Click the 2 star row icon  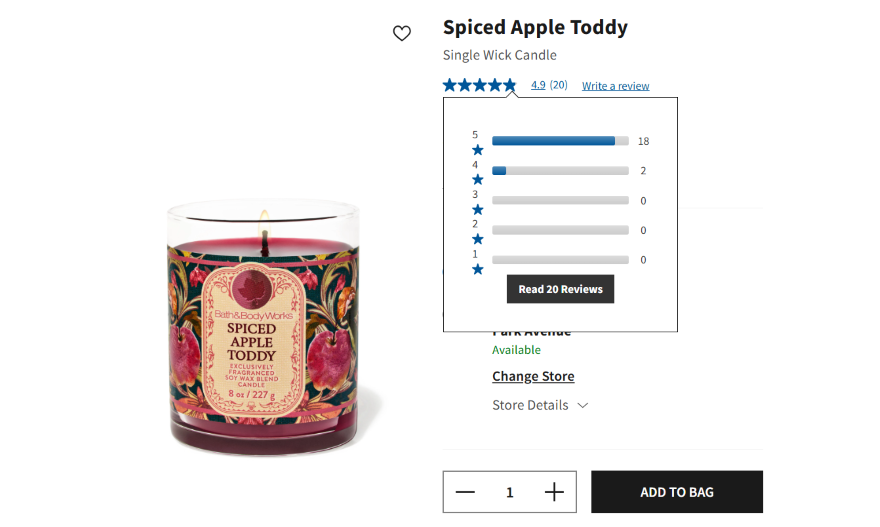pos(477,239)
